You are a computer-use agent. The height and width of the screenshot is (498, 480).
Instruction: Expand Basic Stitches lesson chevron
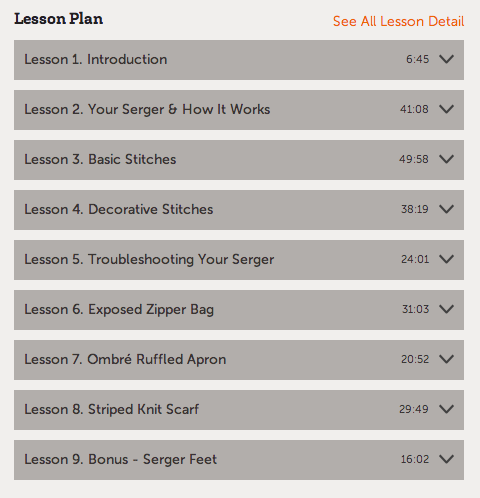click(446, 159)
